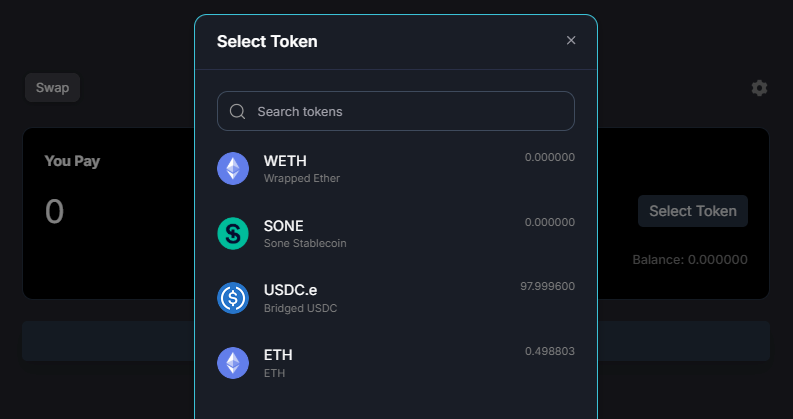This screenshot has height=419, width=793.
Task: Click the 0.498803 ETH balance
Action: pyautogui.click(x=550, y=351)
